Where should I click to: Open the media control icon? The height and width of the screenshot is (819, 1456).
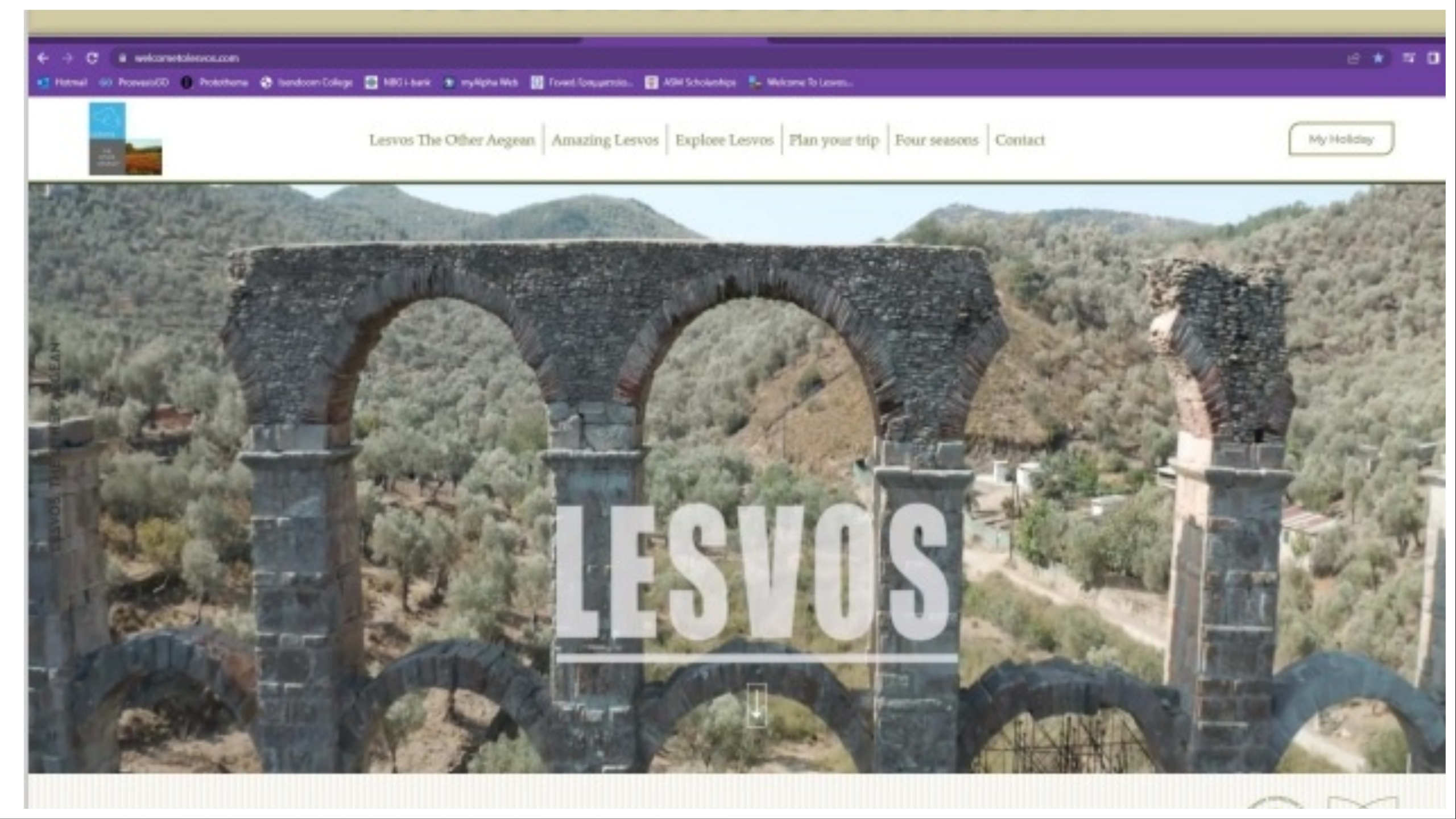[x=1408, y=58]
